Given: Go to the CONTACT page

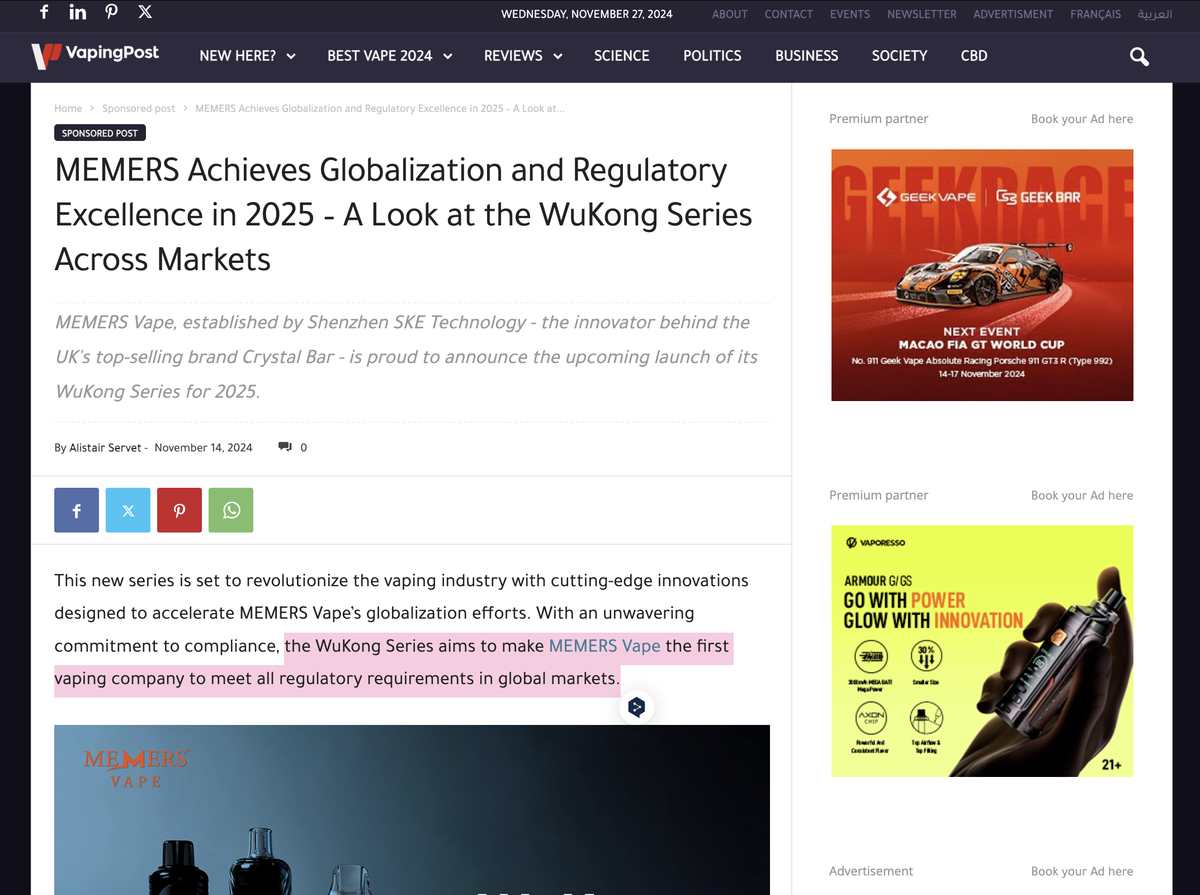Looking at the screenshot, I should click(x=789, y=14).
